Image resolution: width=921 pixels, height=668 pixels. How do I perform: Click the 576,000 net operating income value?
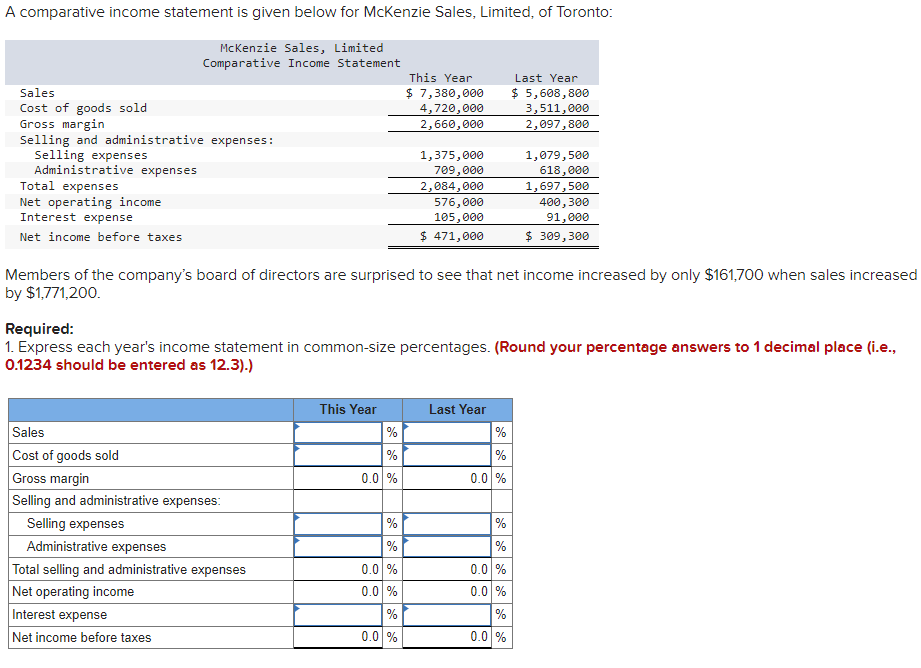coord(459,202)
